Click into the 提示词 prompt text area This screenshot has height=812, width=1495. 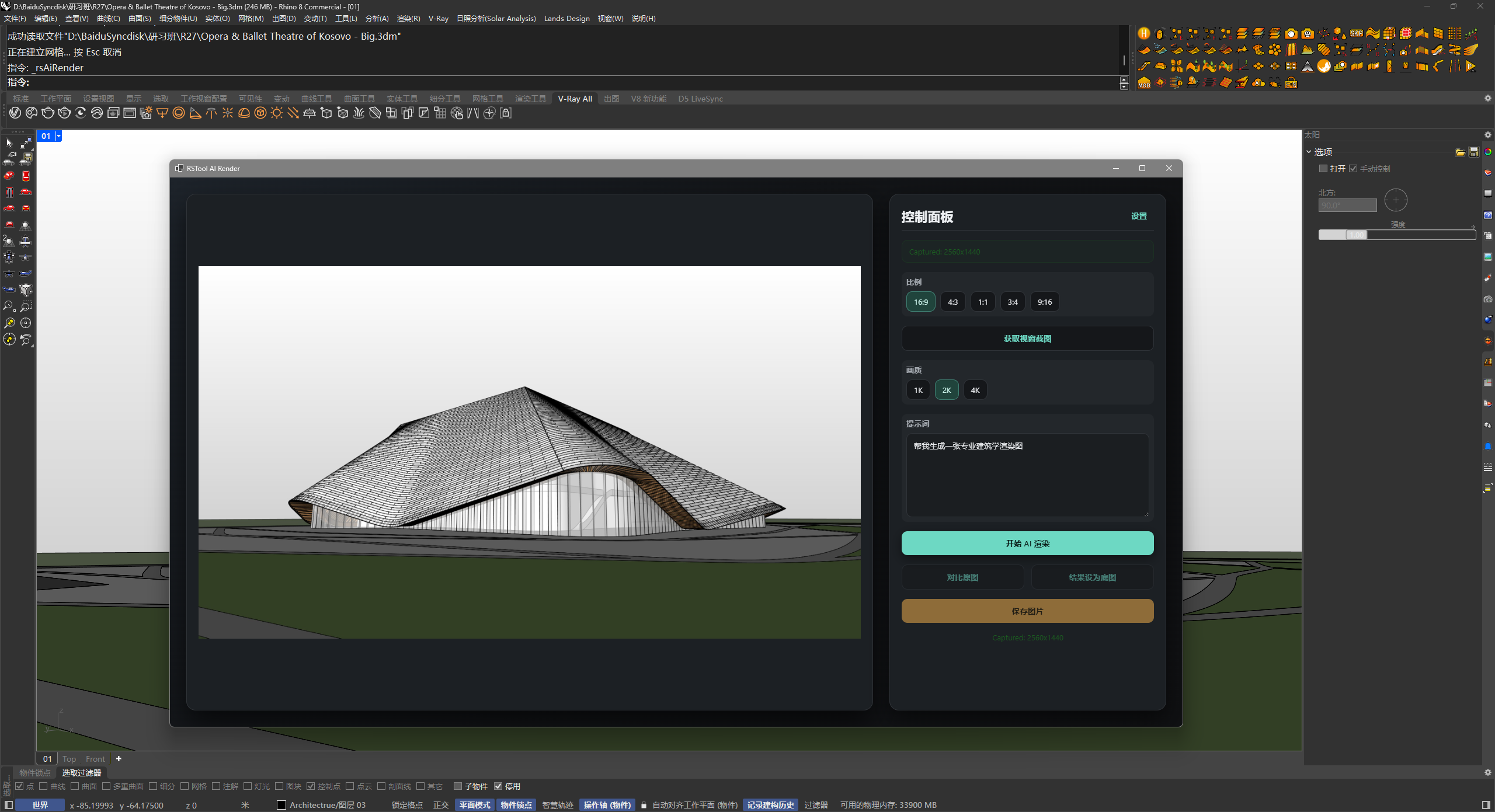1027,475
